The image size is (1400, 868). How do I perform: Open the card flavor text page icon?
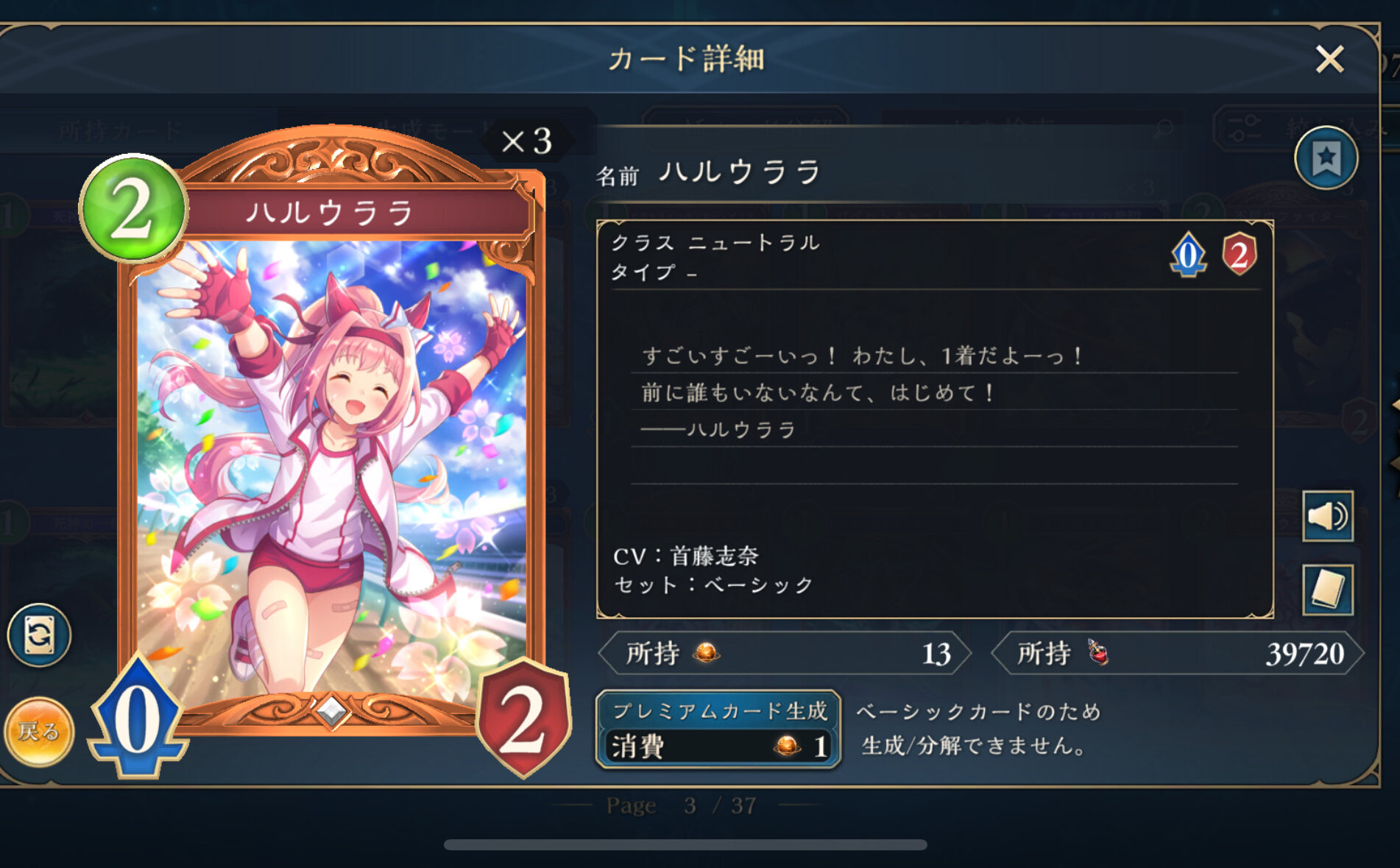coord(1328,590)
